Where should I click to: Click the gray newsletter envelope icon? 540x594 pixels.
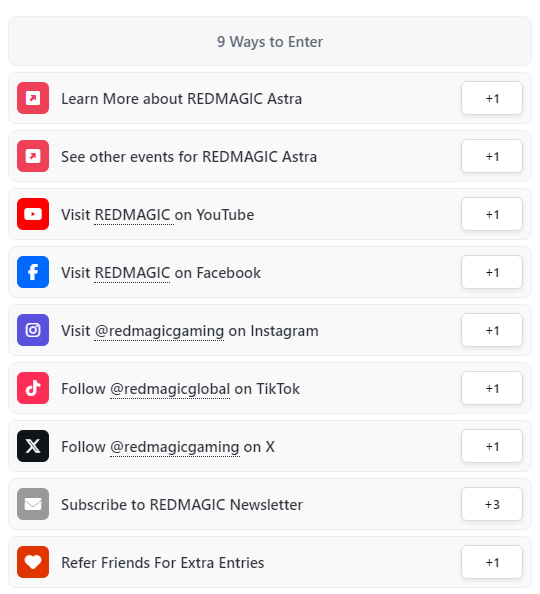click(x=33, y=504)
